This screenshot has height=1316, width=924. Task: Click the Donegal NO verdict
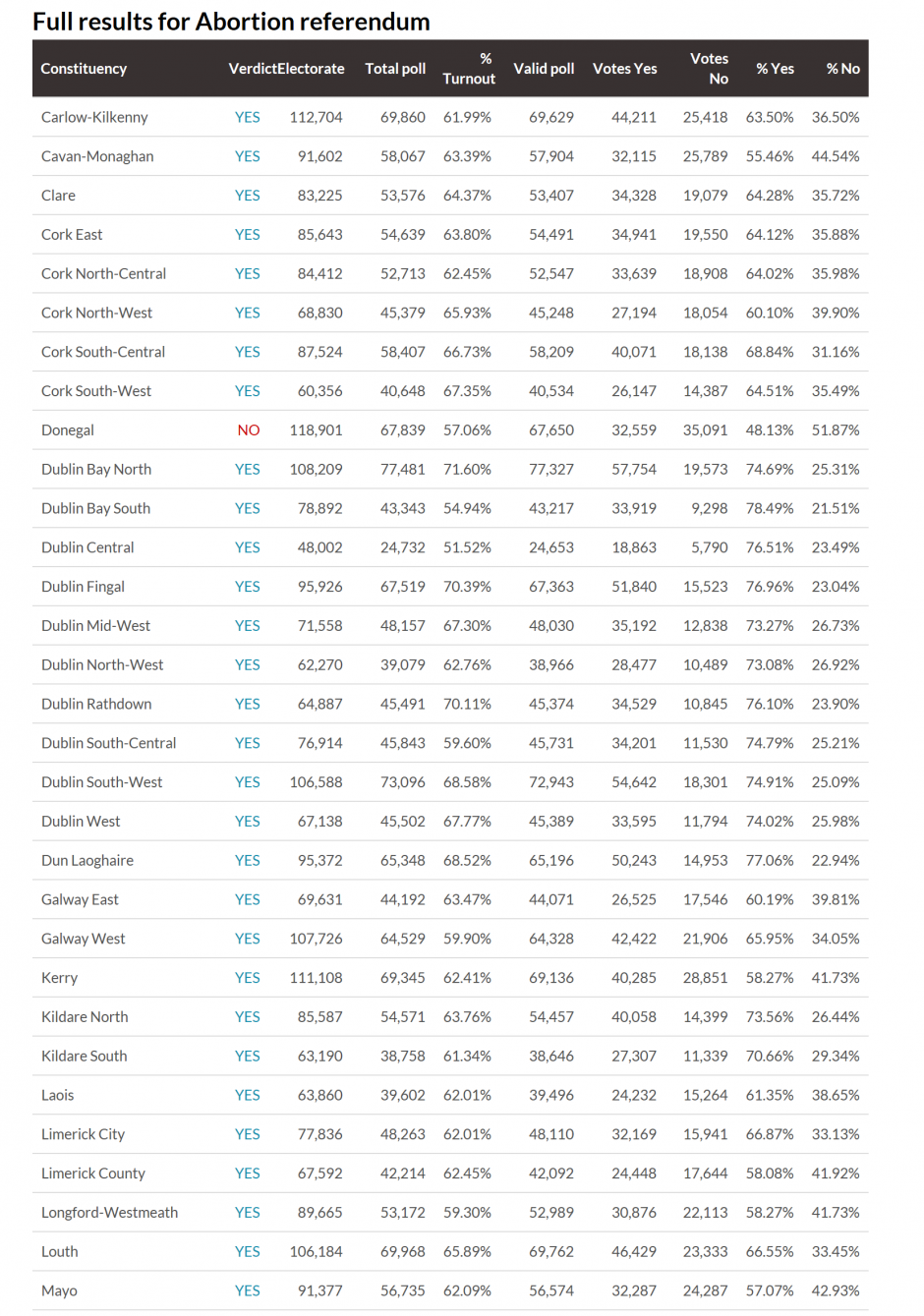click(x=249, y=430)
